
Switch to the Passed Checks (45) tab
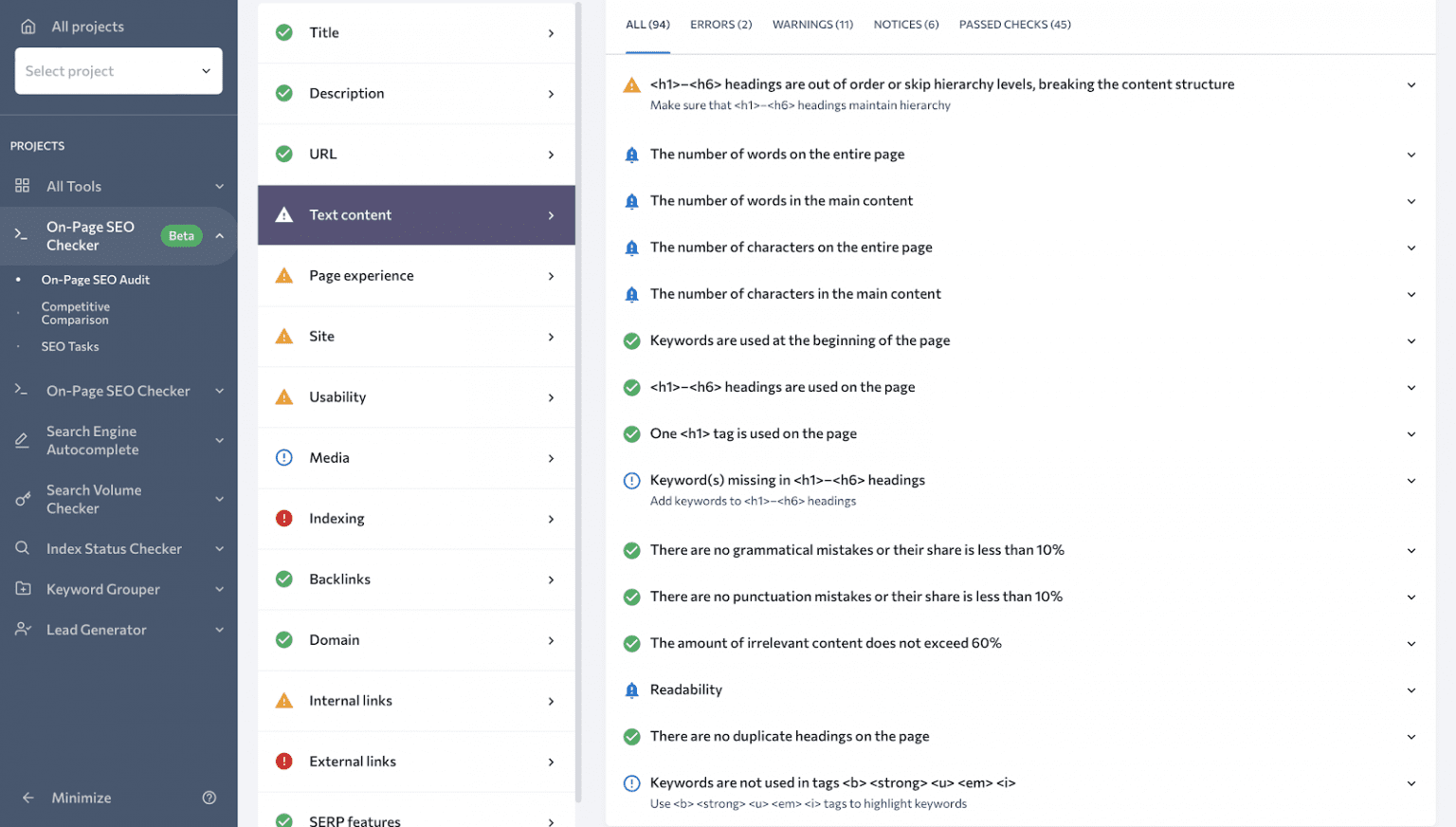1014,25
